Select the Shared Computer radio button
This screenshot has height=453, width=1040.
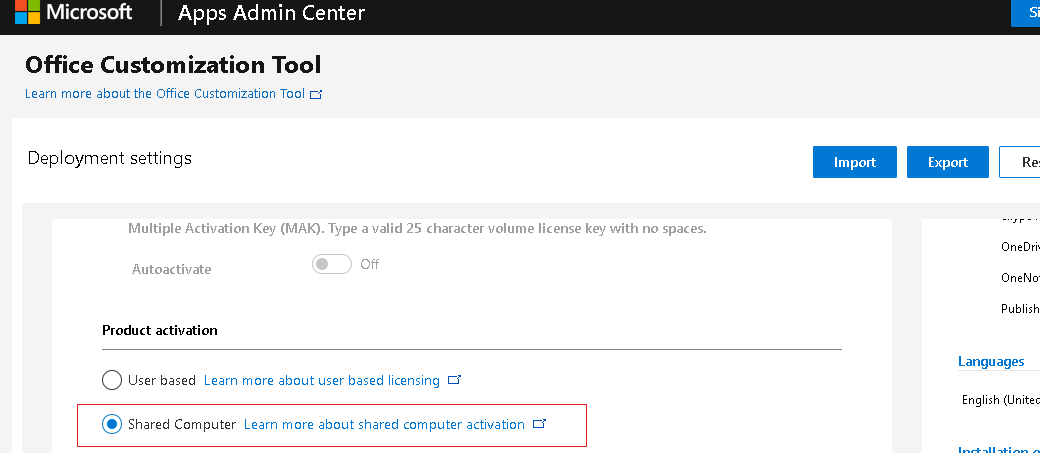coord(111,424)
